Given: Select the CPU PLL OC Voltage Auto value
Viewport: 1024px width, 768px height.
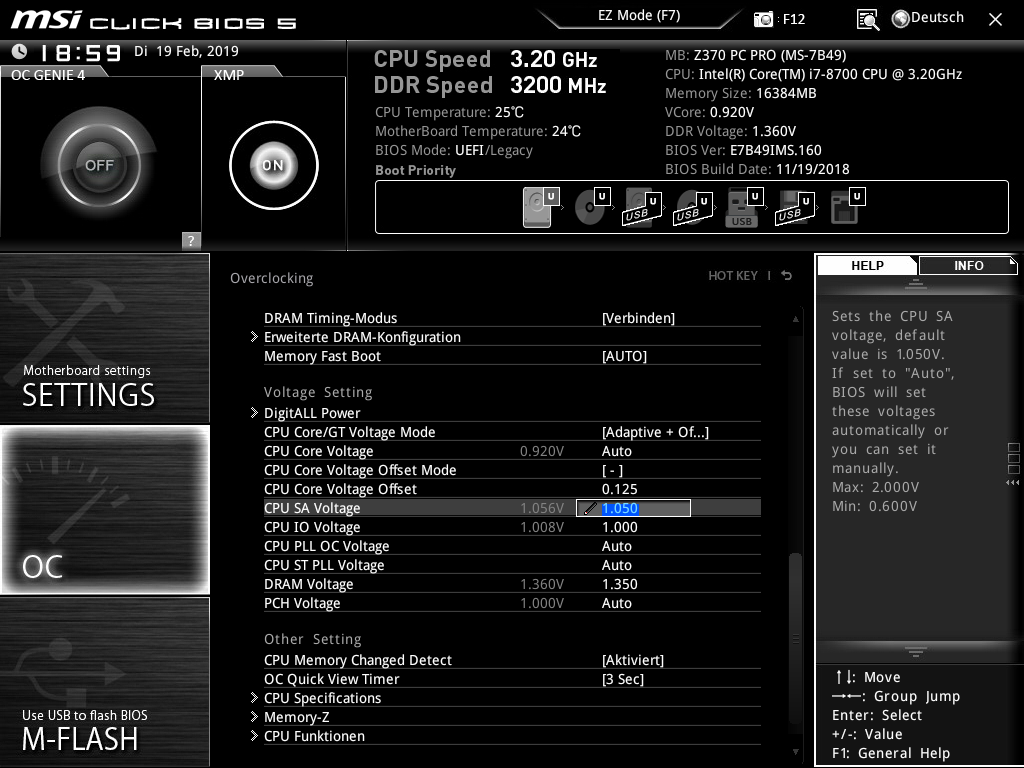Looking at the screenshot, I should (x=616, y=546).
